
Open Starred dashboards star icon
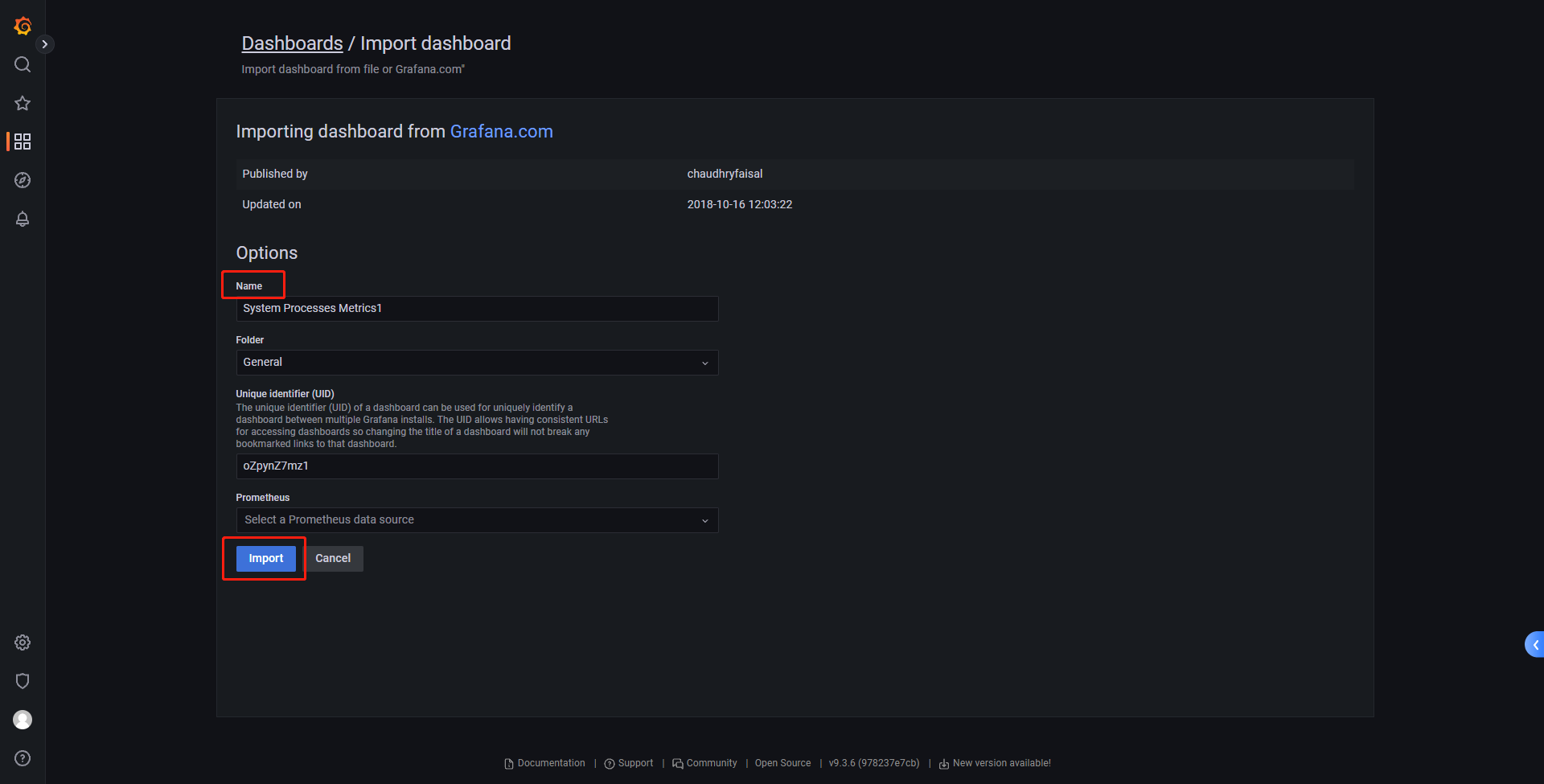point(23,103)
